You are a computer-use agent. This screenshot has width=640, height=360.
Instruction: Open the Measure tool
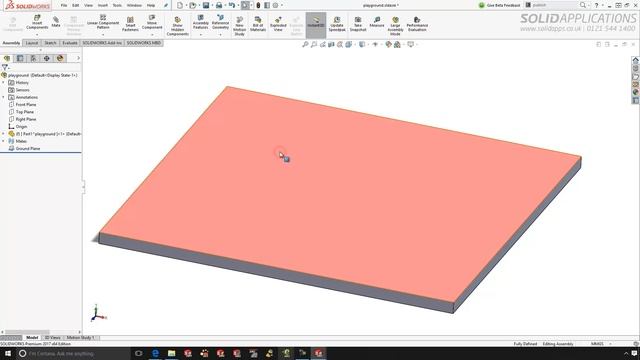coord(377,22)
